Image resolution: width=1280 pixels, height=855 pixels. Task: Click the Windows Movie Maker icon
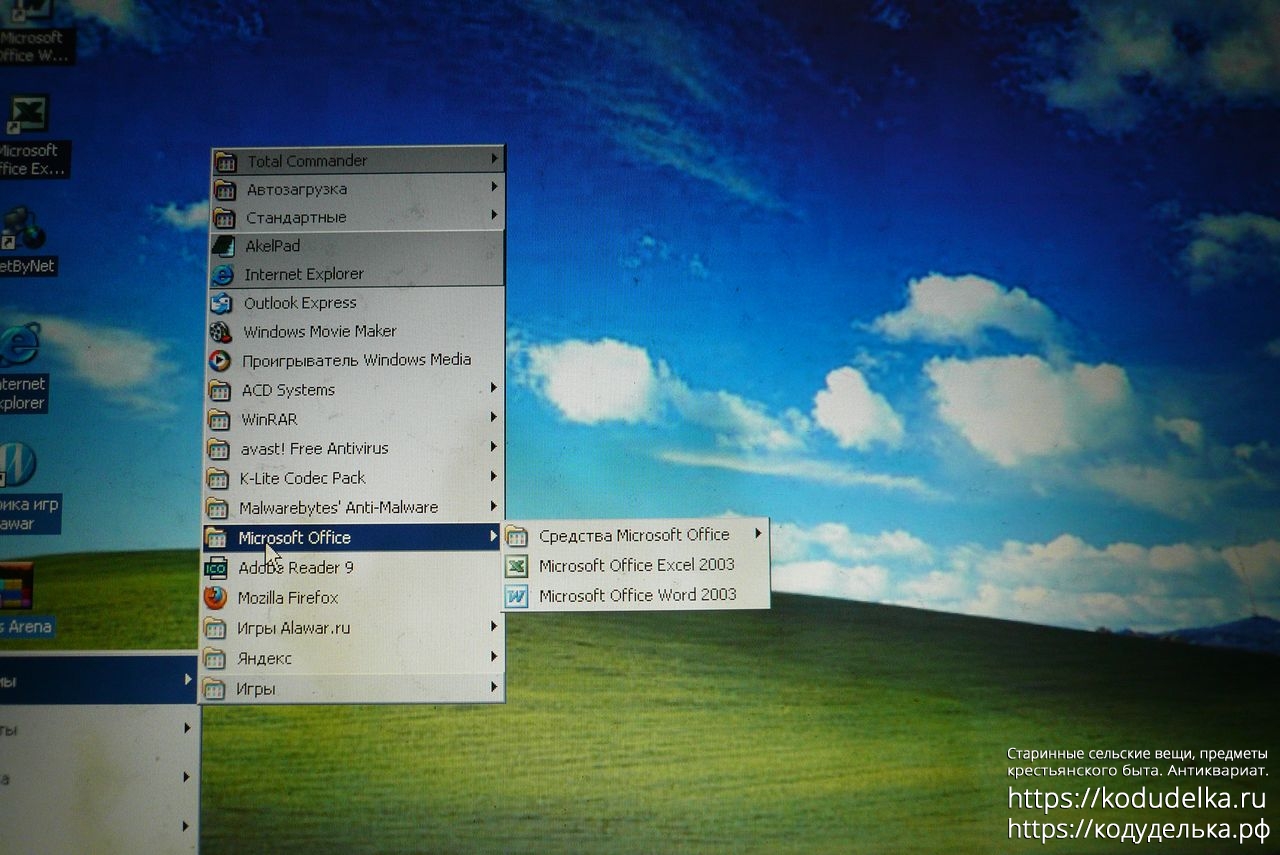tap(221, 332)
